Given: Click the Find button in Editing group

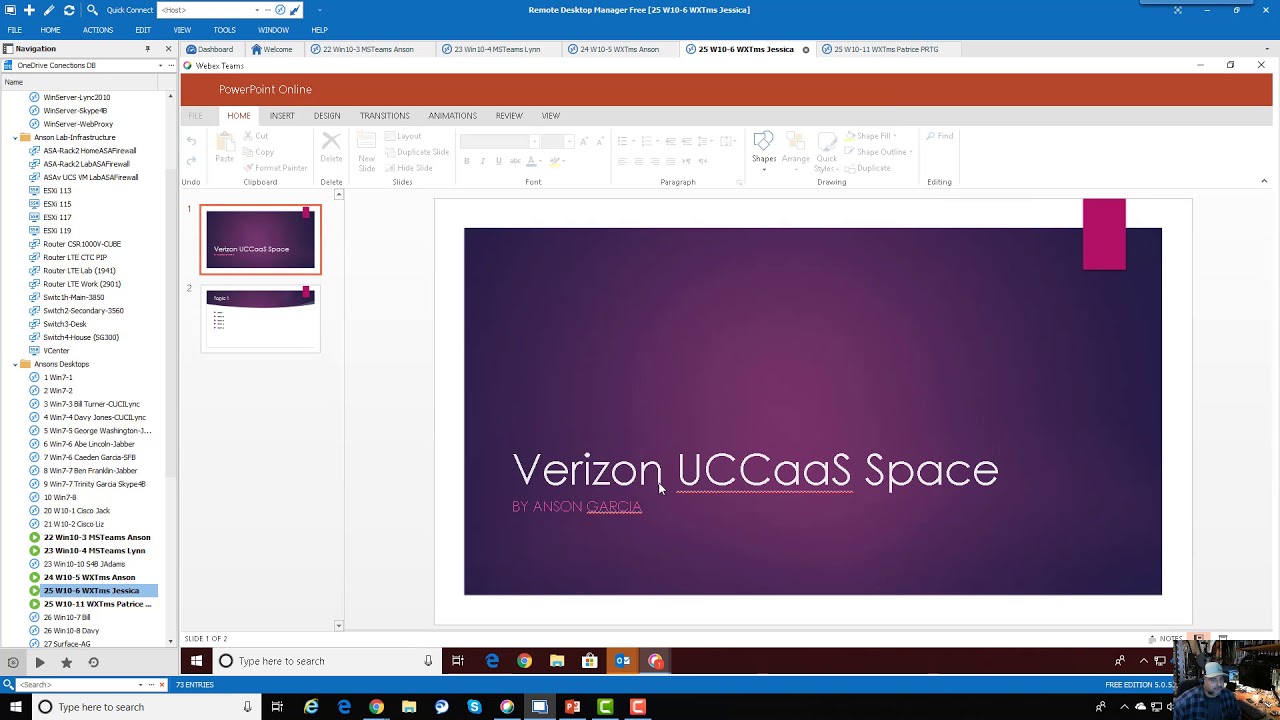Looking at the screenshot, I should point(940,136).
